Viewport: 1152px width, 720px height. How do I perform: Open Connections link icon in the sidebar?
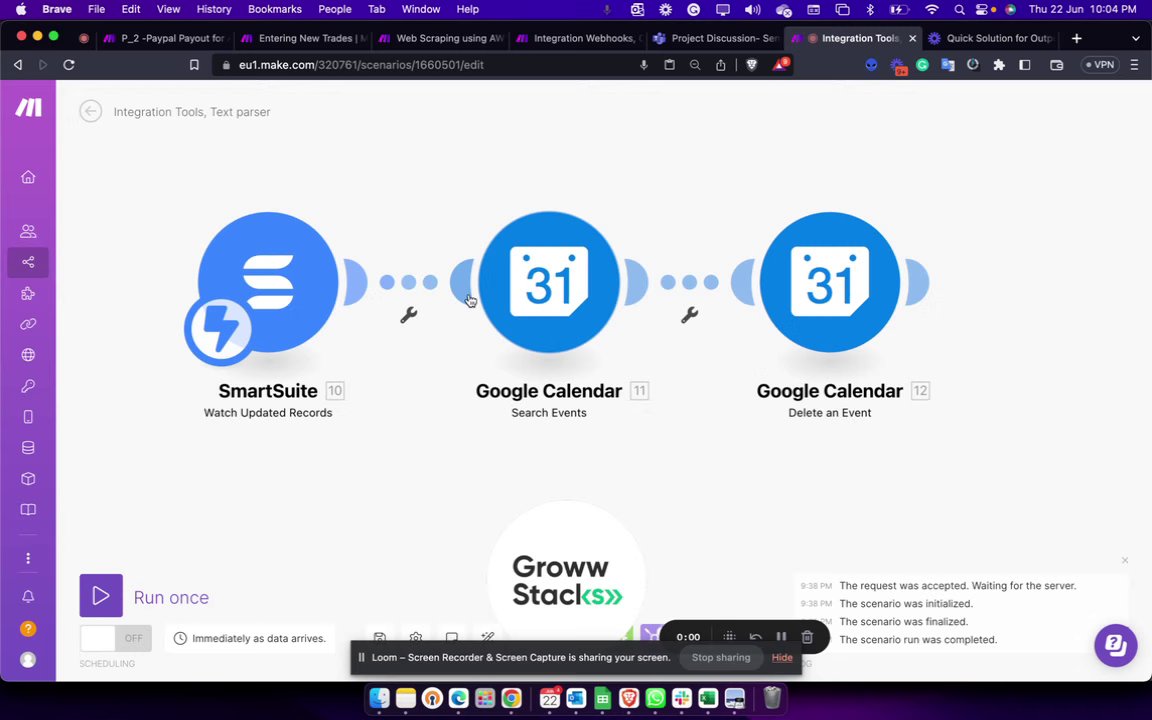coord(28,324)
